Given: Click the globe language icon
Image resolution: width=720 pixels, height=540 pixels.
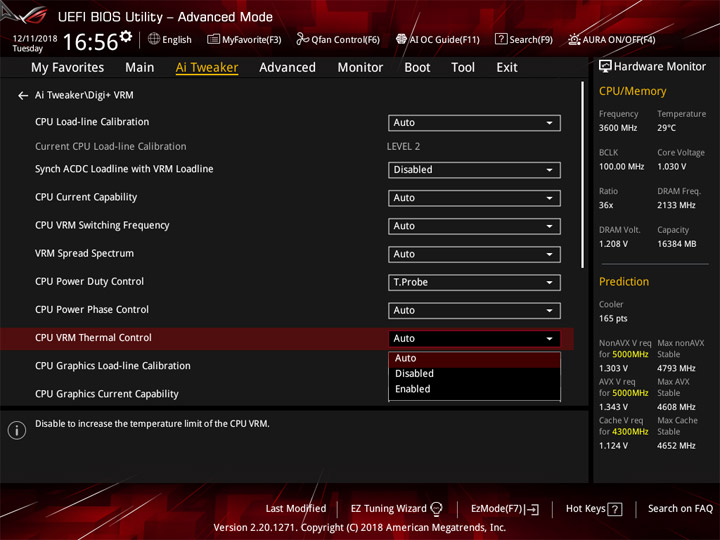Looking at the screenshot, I should coord(154,39).
